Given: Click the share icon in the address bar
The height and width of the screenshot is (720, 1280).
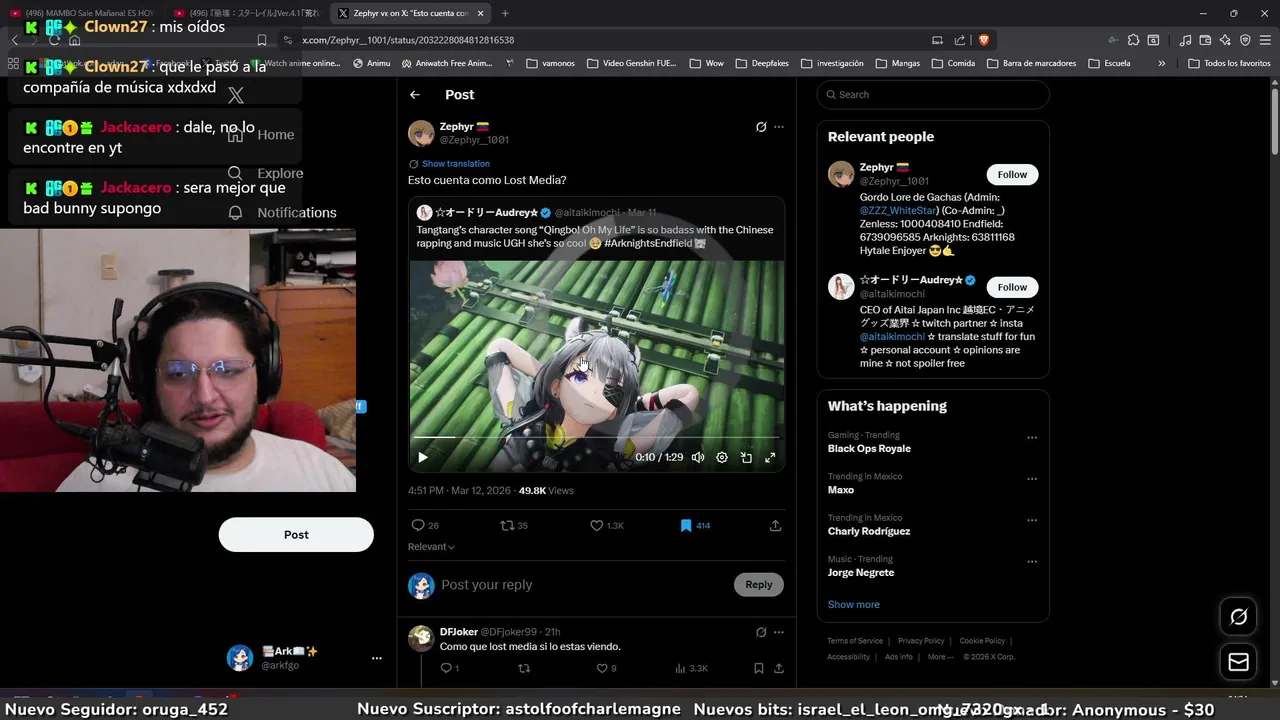Looking at the screenshot, I should coord(960,40).
